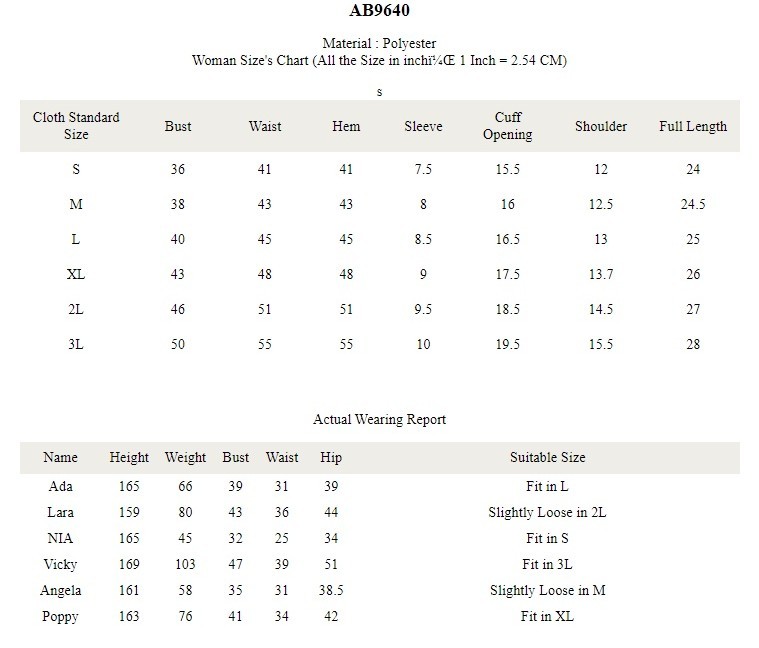Select the Hip column header
The image size is (759, 648).
(x=331, y=458)
